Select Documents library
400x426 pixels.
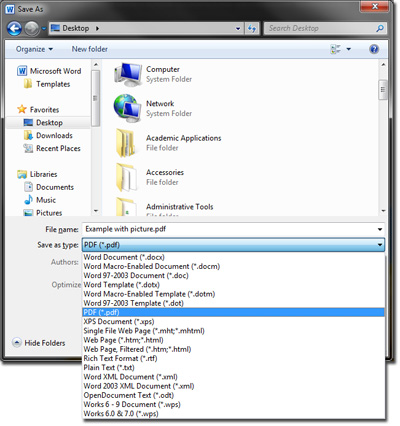49,187
